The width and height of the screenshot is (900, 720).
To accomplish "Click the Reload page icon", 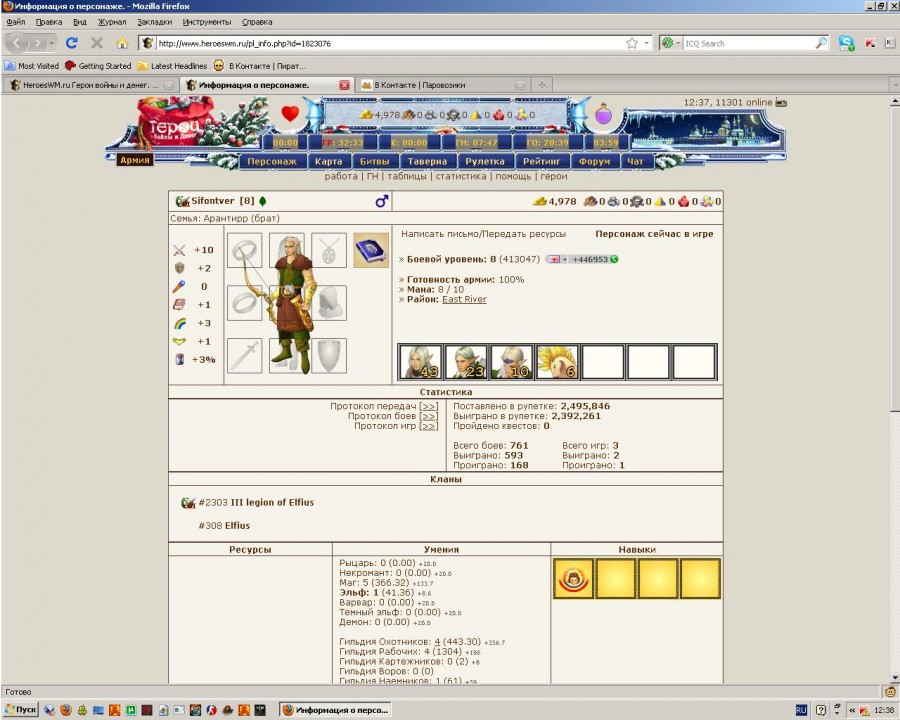I will 72,43.
